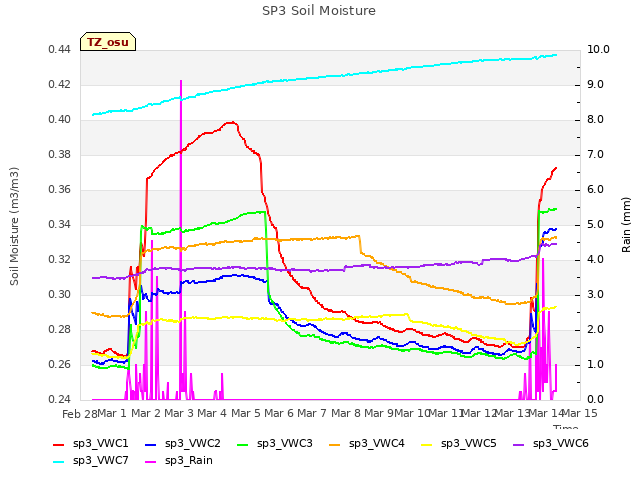640x480 pixels.
Task: Click the 0.38 left axis tick label
Action: click(x=60, y=155)
